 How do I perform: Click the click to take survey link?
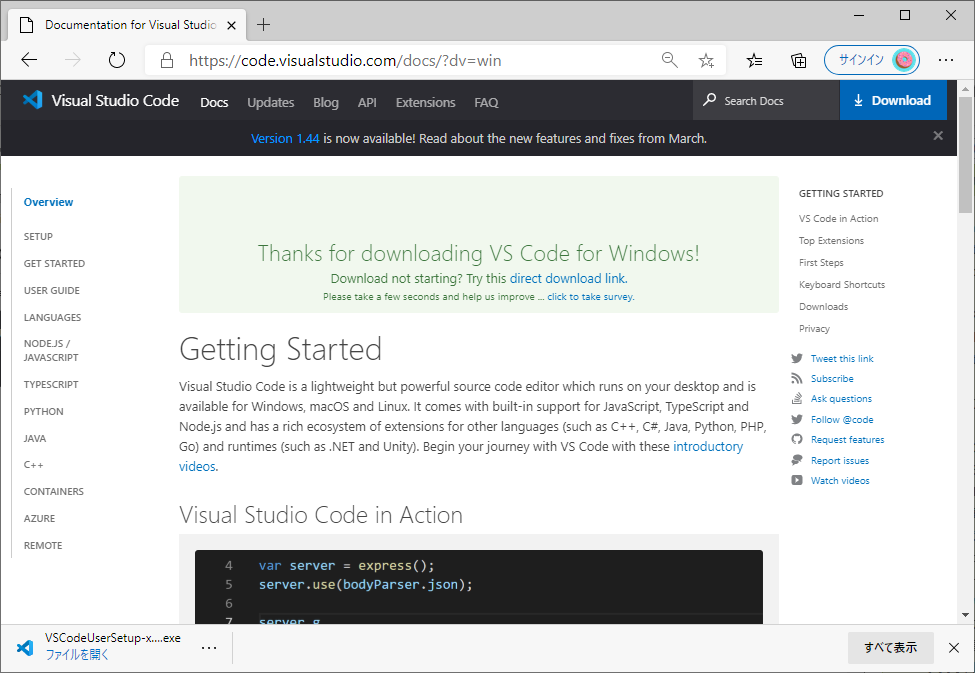pyautogui.click(x=590, y=297)
